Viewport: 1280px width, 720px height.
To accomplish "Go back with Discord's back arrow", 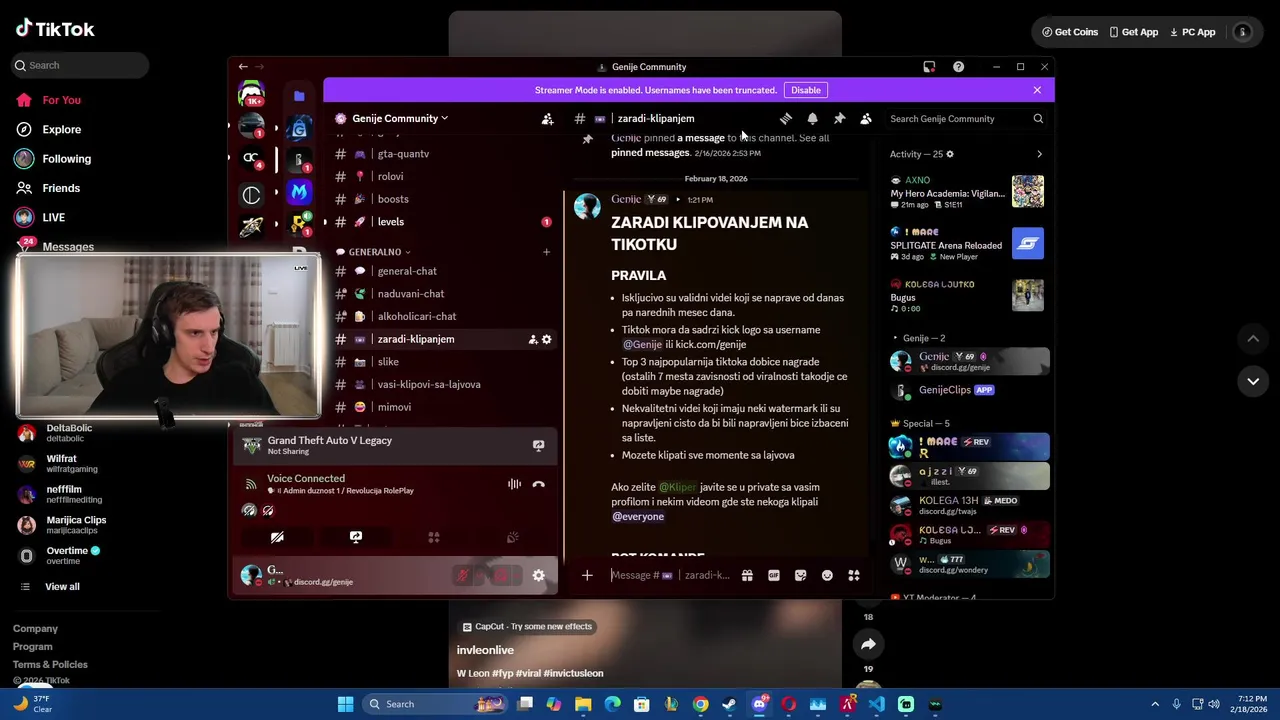I will [x=242, y=67].
